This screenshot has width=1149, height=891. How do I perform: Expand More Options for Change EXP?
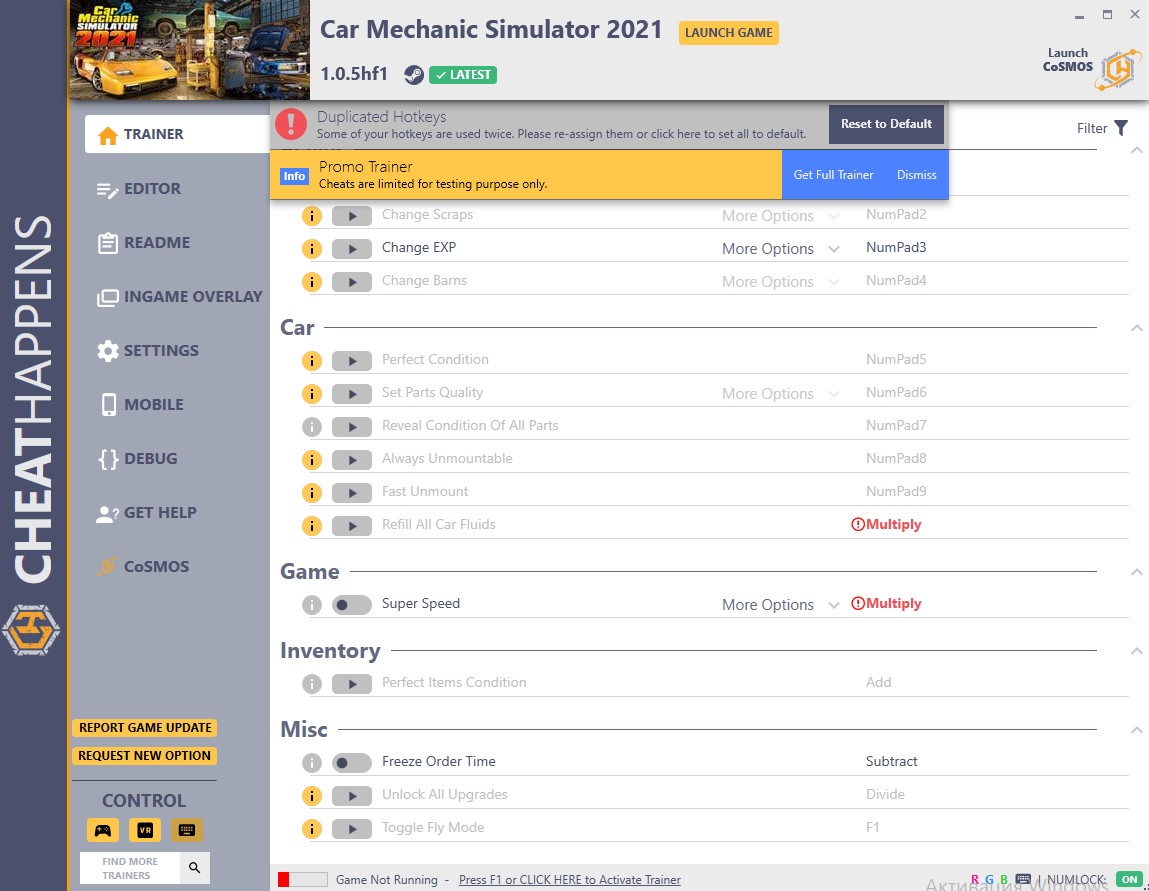[x=780, y=248]
